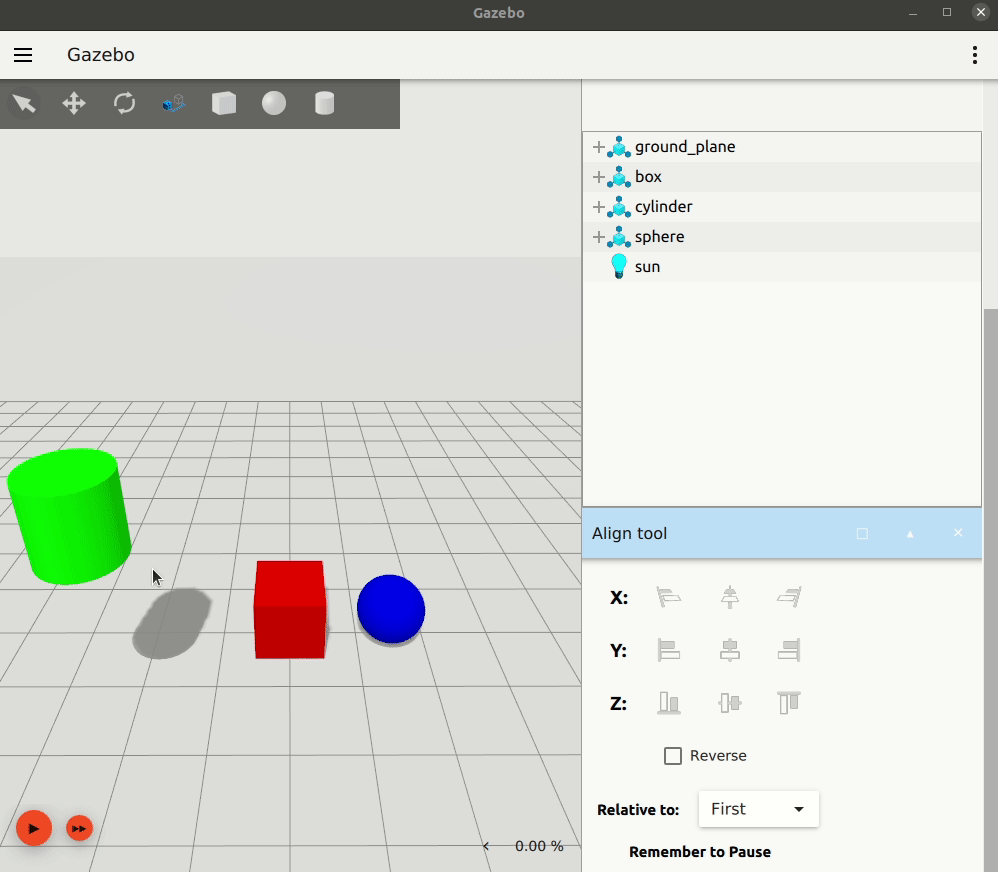The height and width of the screenshot is (872, 998).
Task: Close the Gazebo window
Action: click(981, 12)
